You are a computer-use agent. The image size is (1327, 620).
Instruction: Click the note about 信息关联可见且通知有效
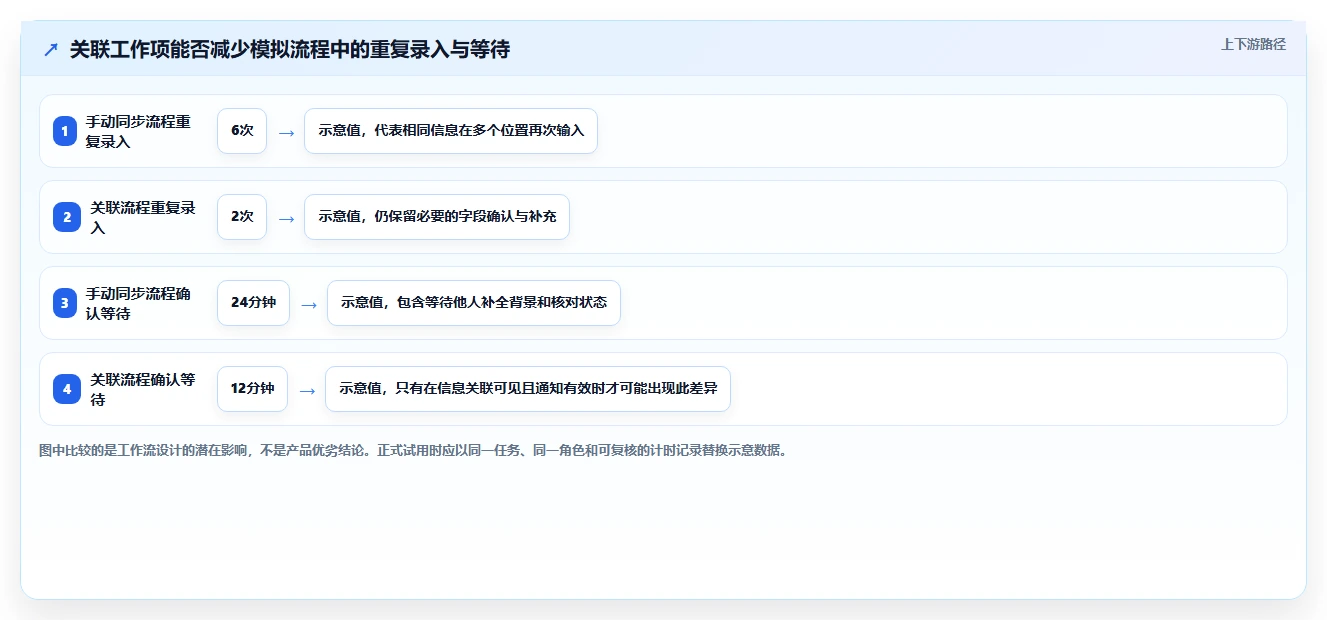528,389
